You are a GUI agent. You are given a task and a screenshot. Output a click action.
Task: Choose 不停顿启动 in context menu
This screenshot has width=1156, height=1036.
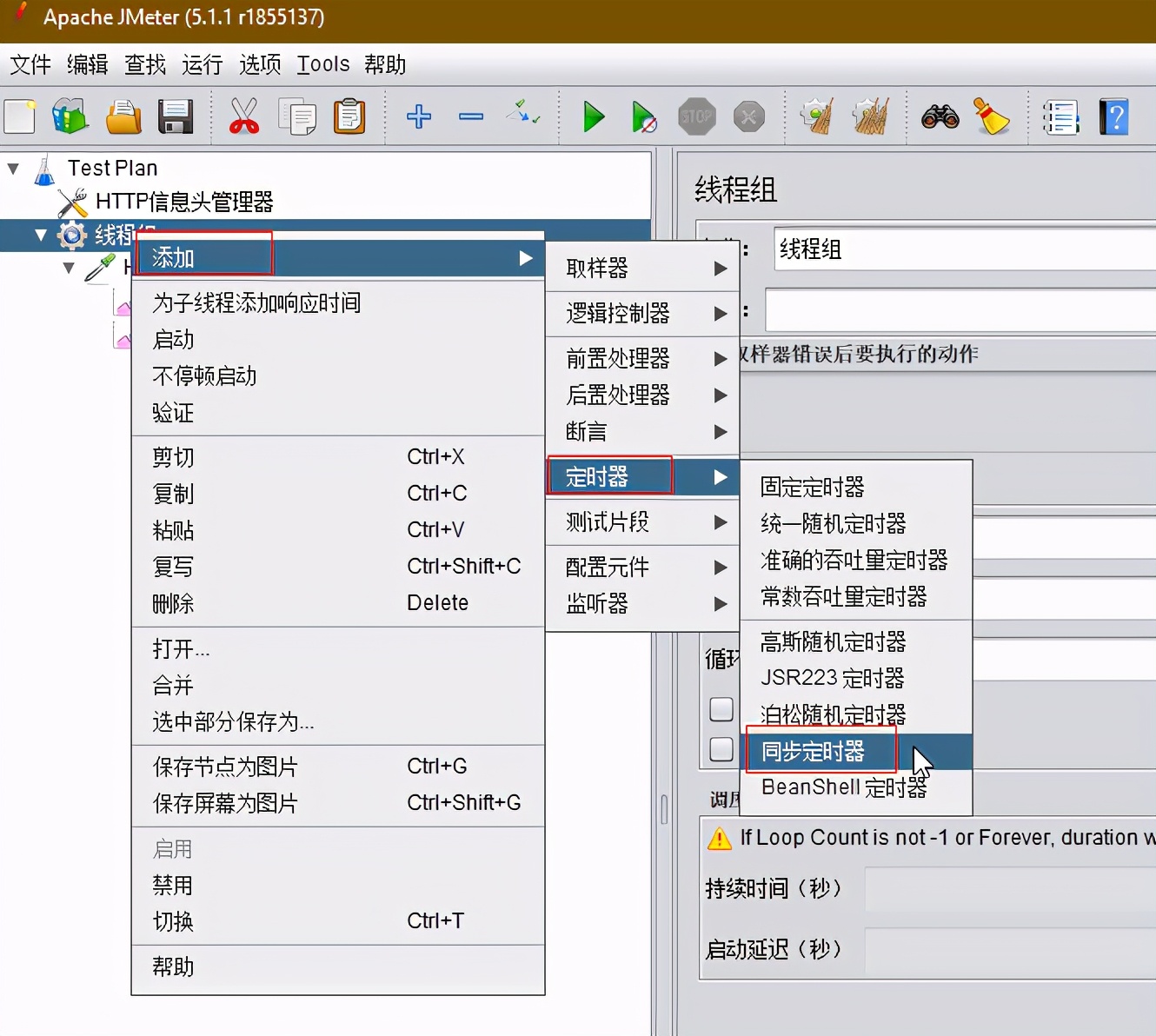coord(338,375)
